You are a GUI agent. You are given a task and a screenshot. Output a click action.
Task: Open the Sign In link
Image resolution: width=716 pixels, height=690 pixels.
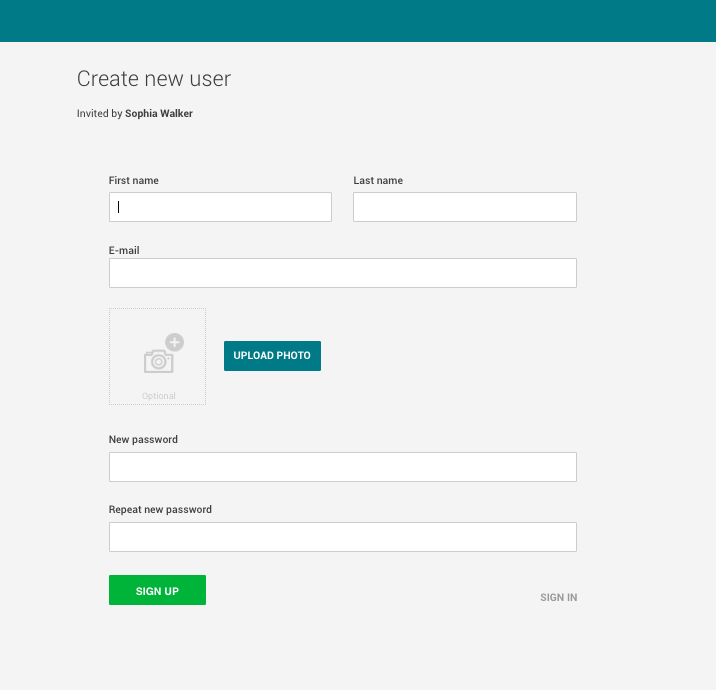[x=558, y=597]
